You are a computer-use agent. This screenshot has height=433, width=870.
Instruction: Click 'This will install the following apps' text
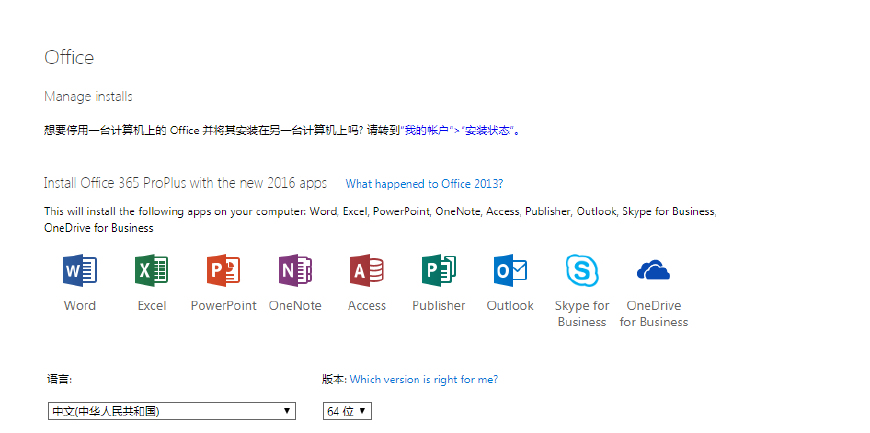coord(380,219)
